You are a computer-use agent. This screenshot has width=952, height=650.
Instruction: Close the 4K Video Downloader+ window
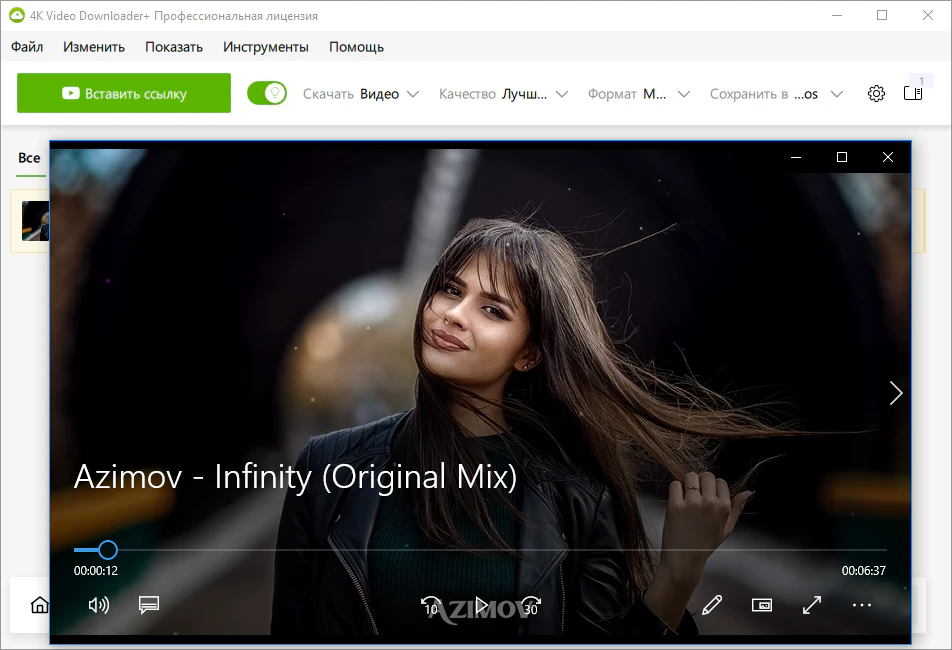(928, 15)
